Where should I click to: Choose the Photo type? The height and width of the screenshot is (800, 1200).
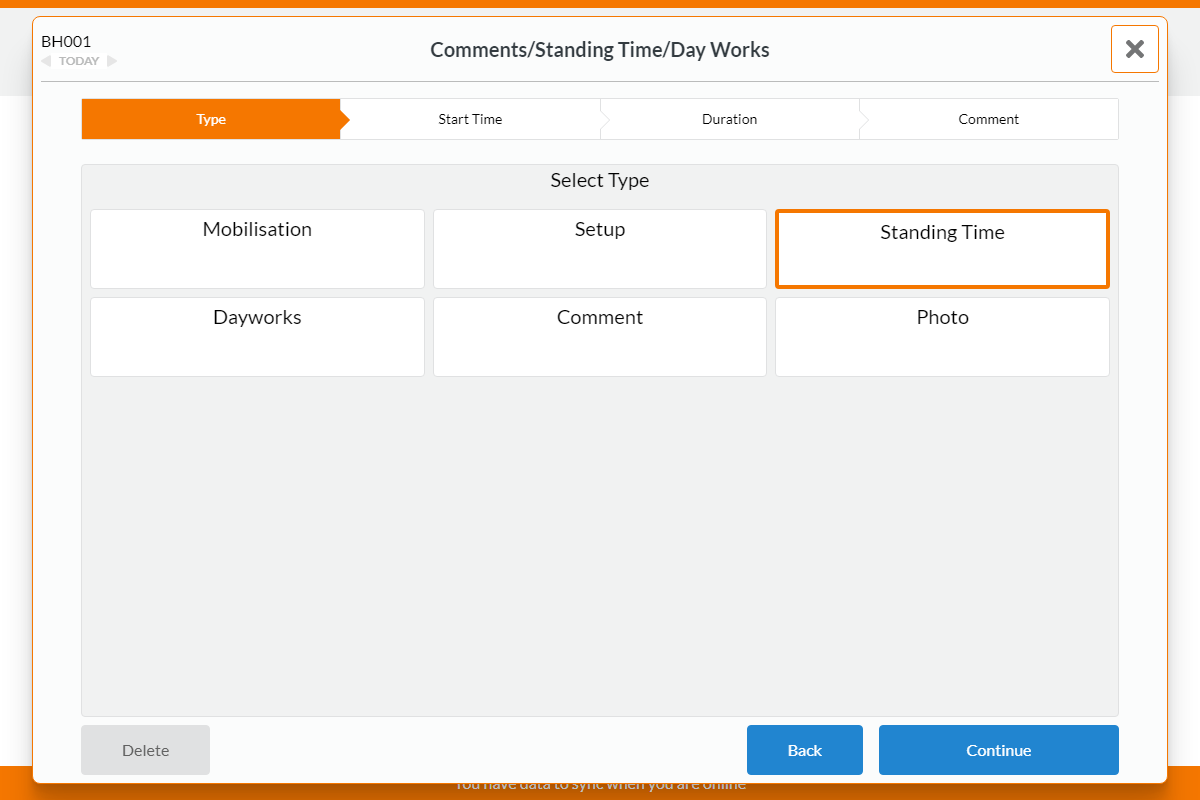pyautogui.click(x=942, y=337)
